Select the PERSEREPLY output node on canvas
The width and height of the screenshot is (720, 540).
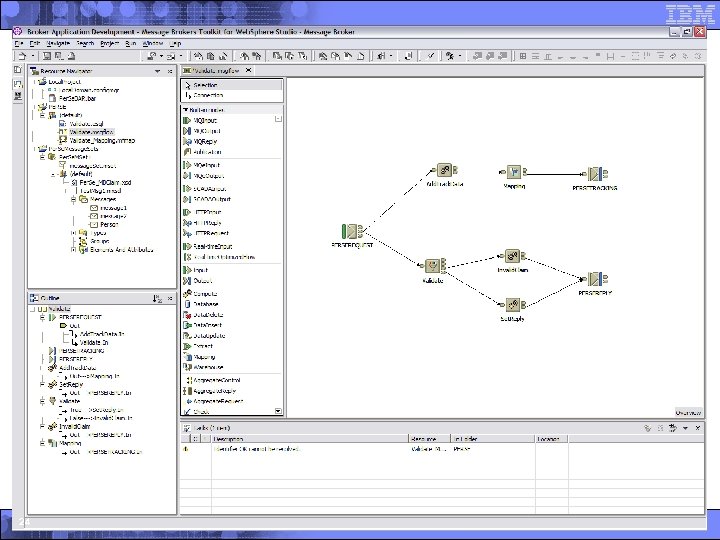click(595, 279)
